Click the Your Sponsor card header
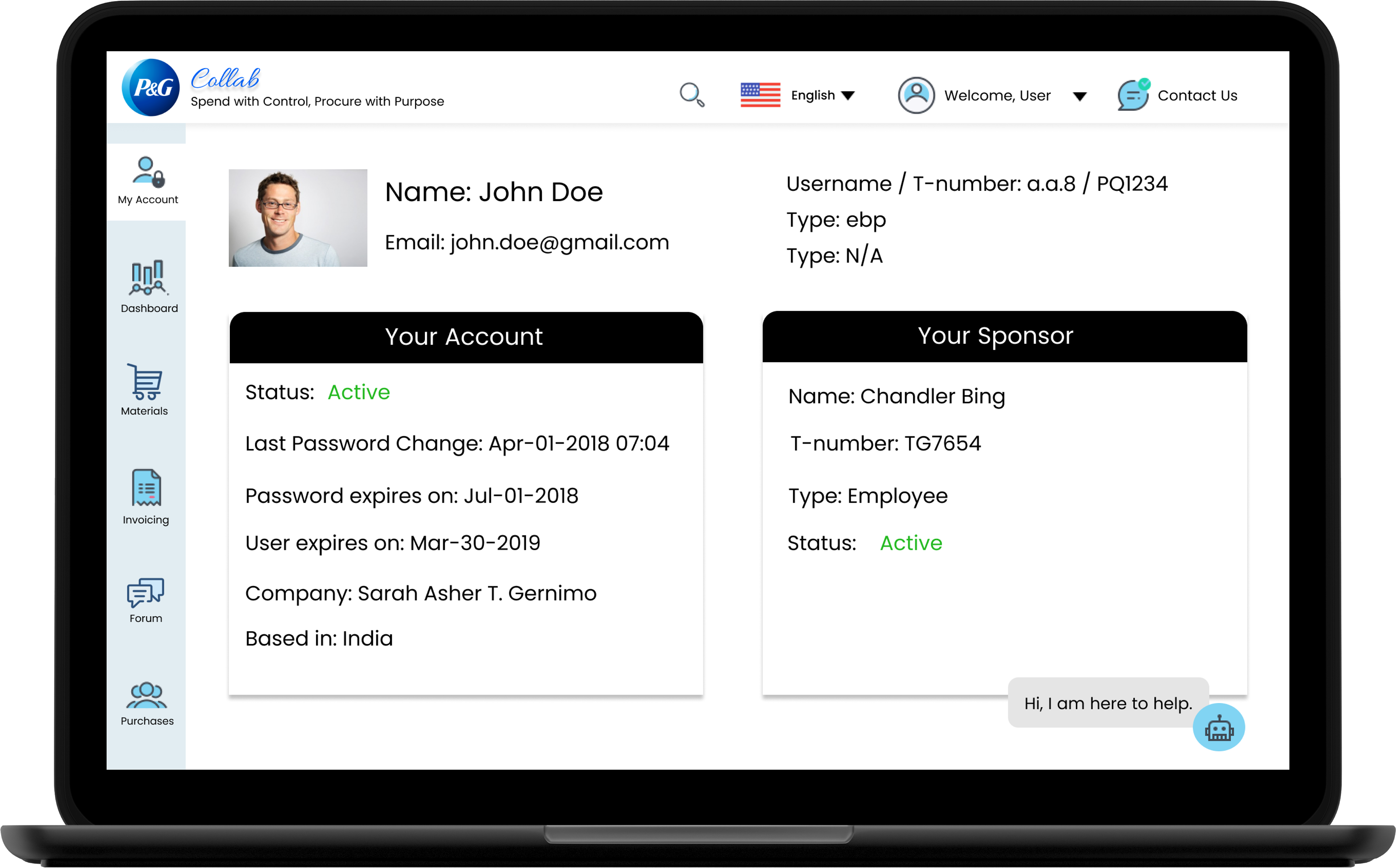The height and width of the screenshot is (868, 1396). click(x=1004, y=337)
